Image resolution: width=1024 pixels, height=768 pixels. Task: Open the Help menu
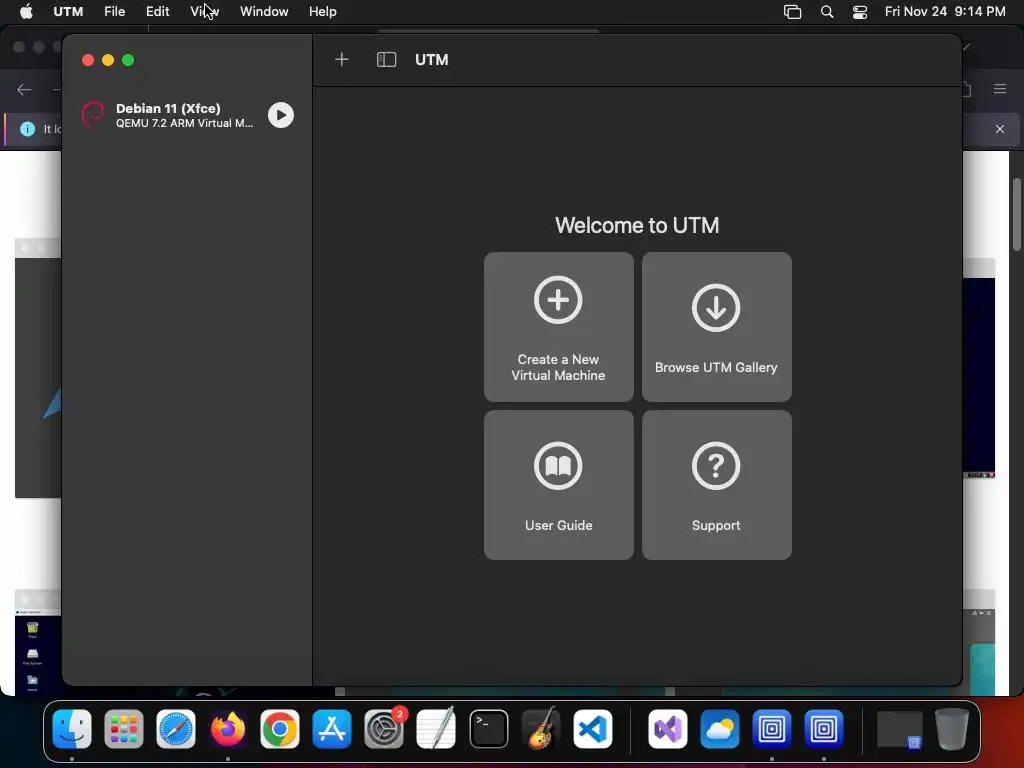[323, 12]
